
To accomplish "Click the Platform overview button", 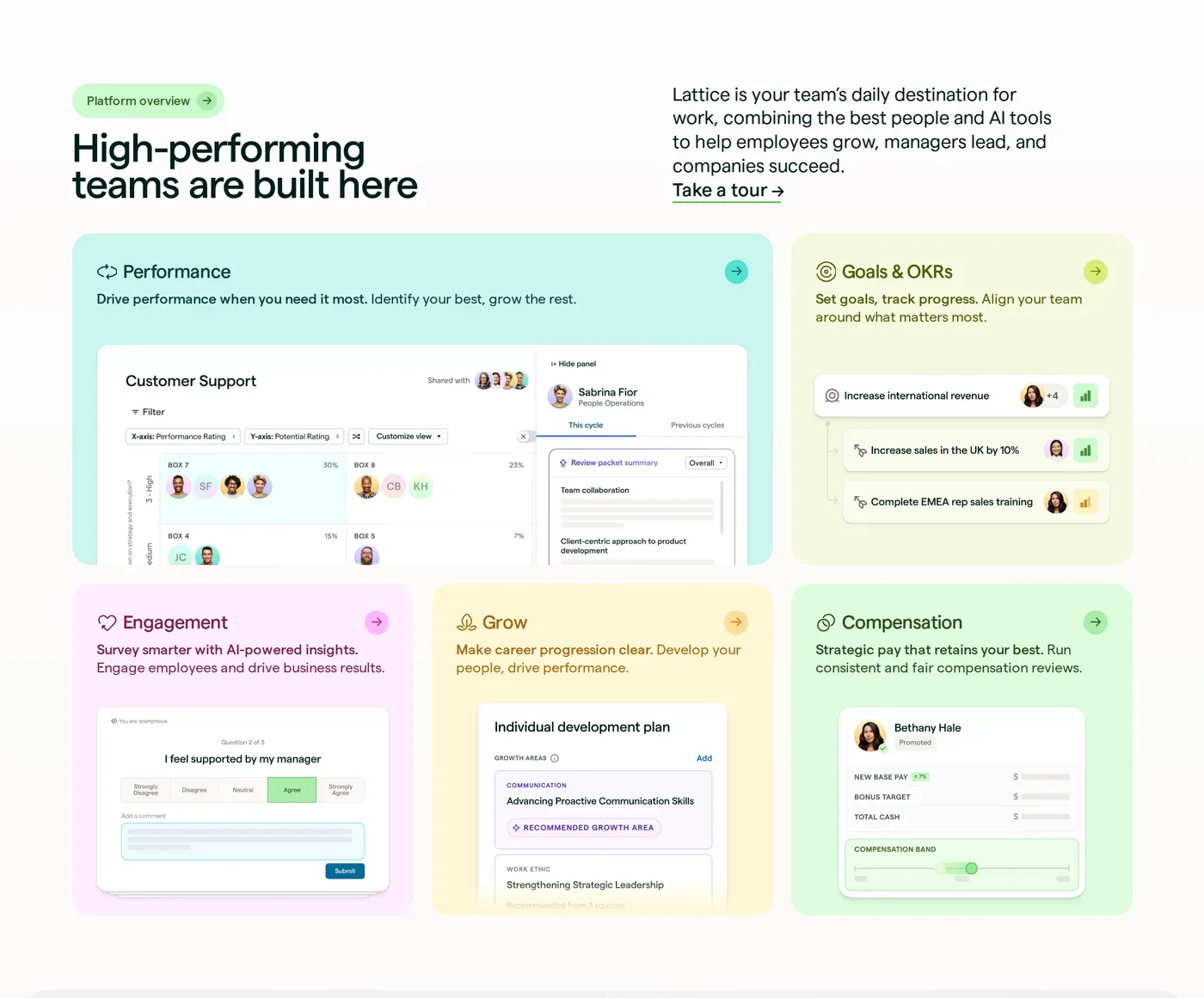I will click(x=148, y=101).
